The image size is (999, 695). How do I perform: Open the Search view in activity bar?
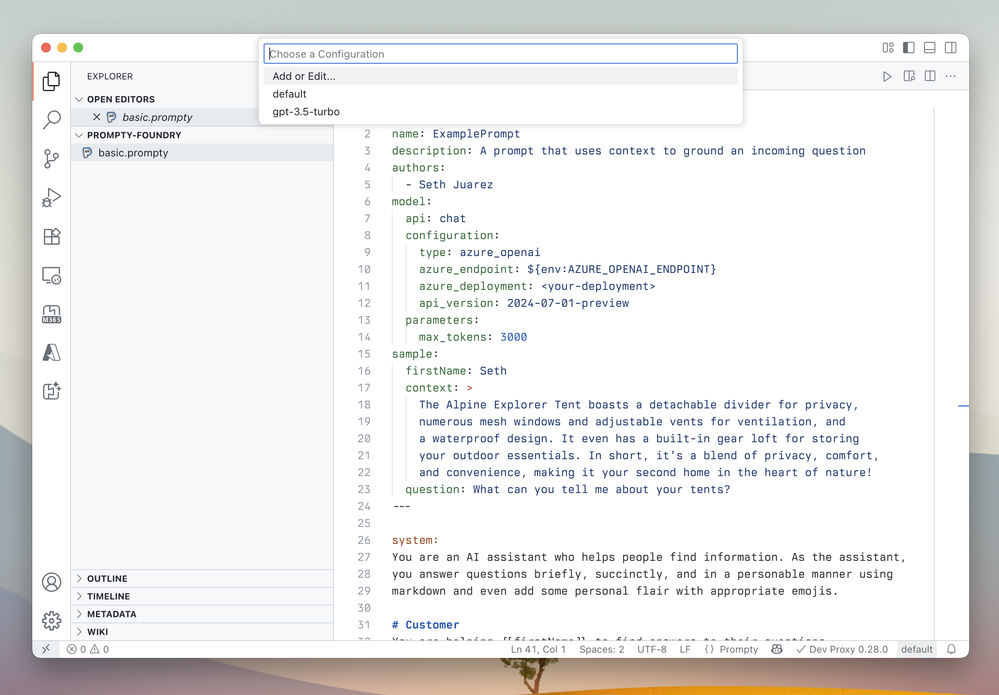pyautogui.click(x=52, y=120)
